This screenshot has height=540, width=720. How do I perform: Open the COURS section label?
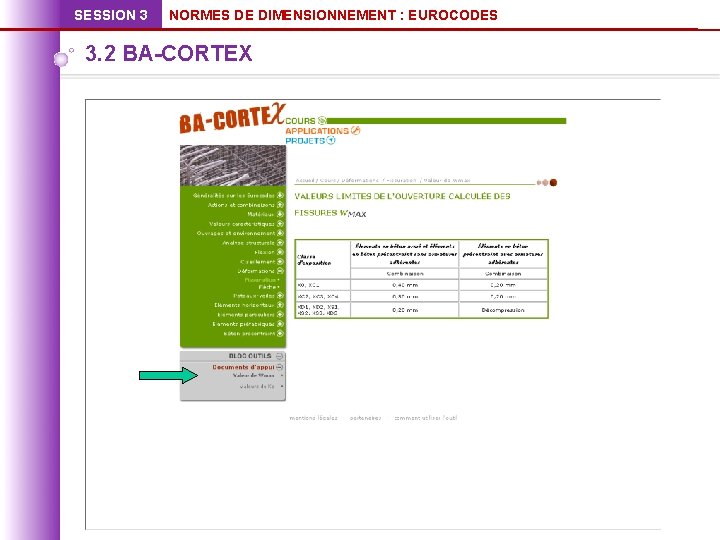point(301,121)
